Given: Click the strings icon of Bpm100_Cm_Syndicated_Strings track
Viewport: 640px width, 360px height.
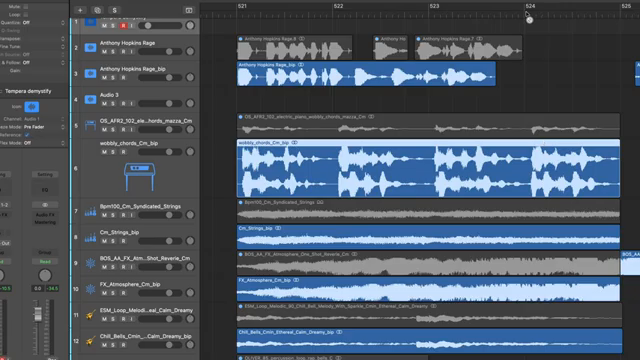Looking at the screenshot, I should coord(90,211).
